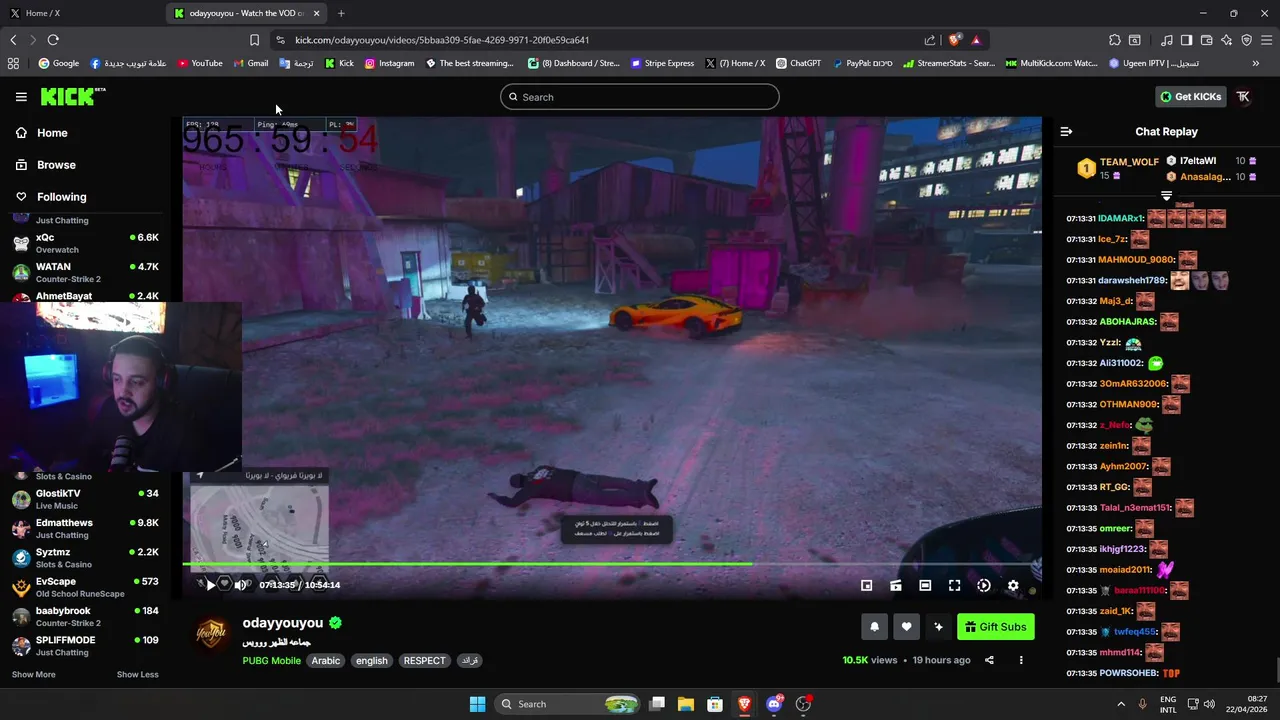The image size is (1280, 720).
Task: Follow odayyouyou with heart button
Action: (x=906, y=627)
